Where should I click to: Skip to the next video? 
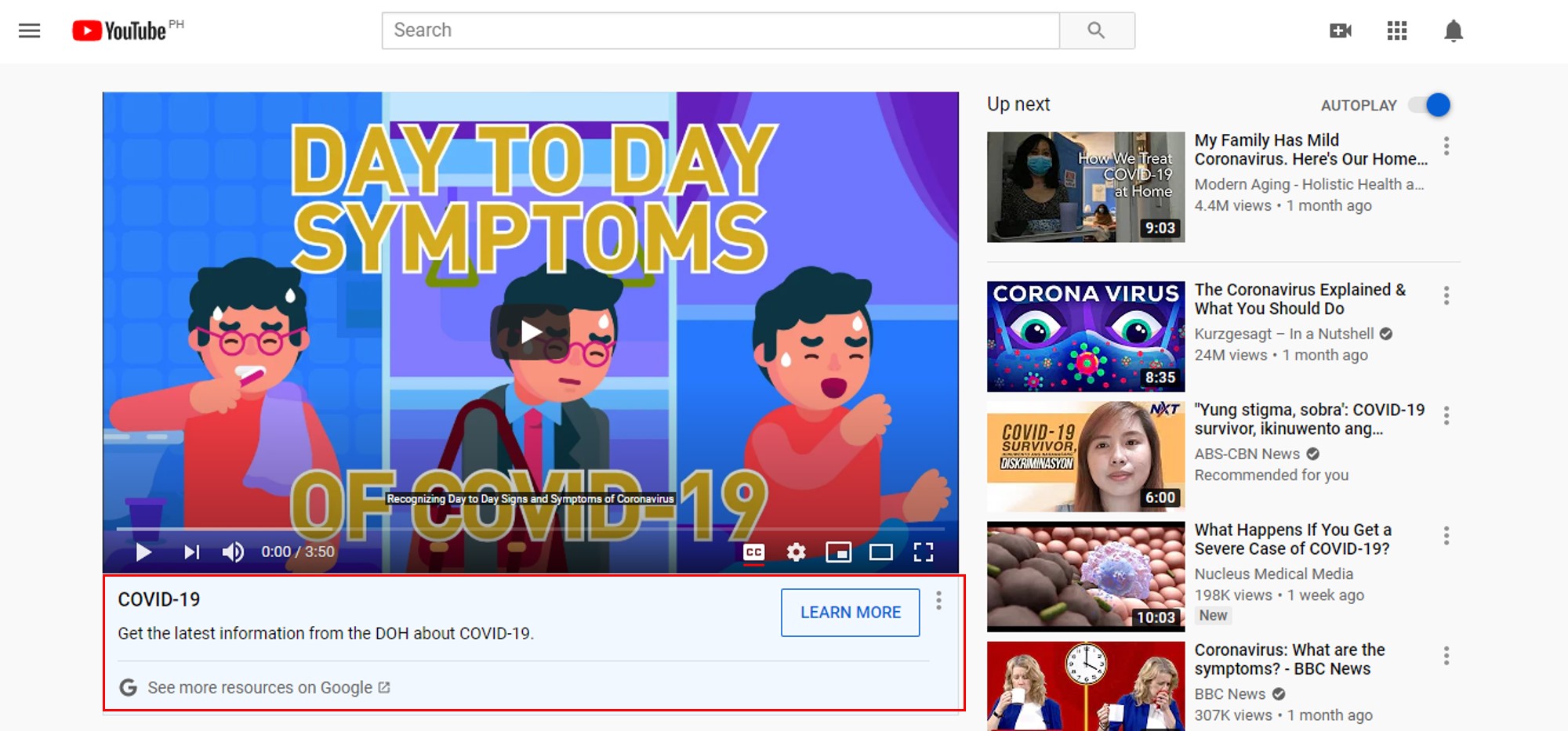(x=191, y=552)
